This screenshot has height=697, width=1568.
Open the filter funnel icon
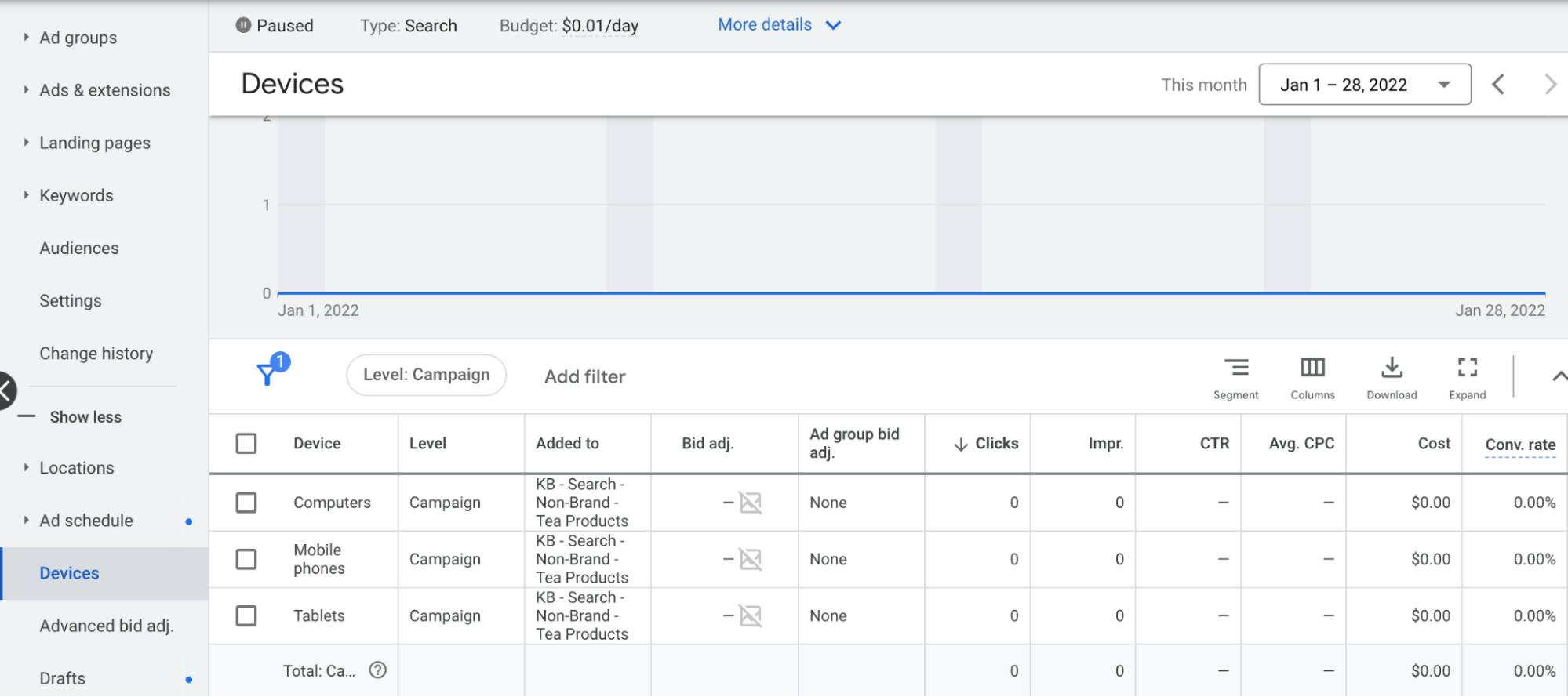267,374
